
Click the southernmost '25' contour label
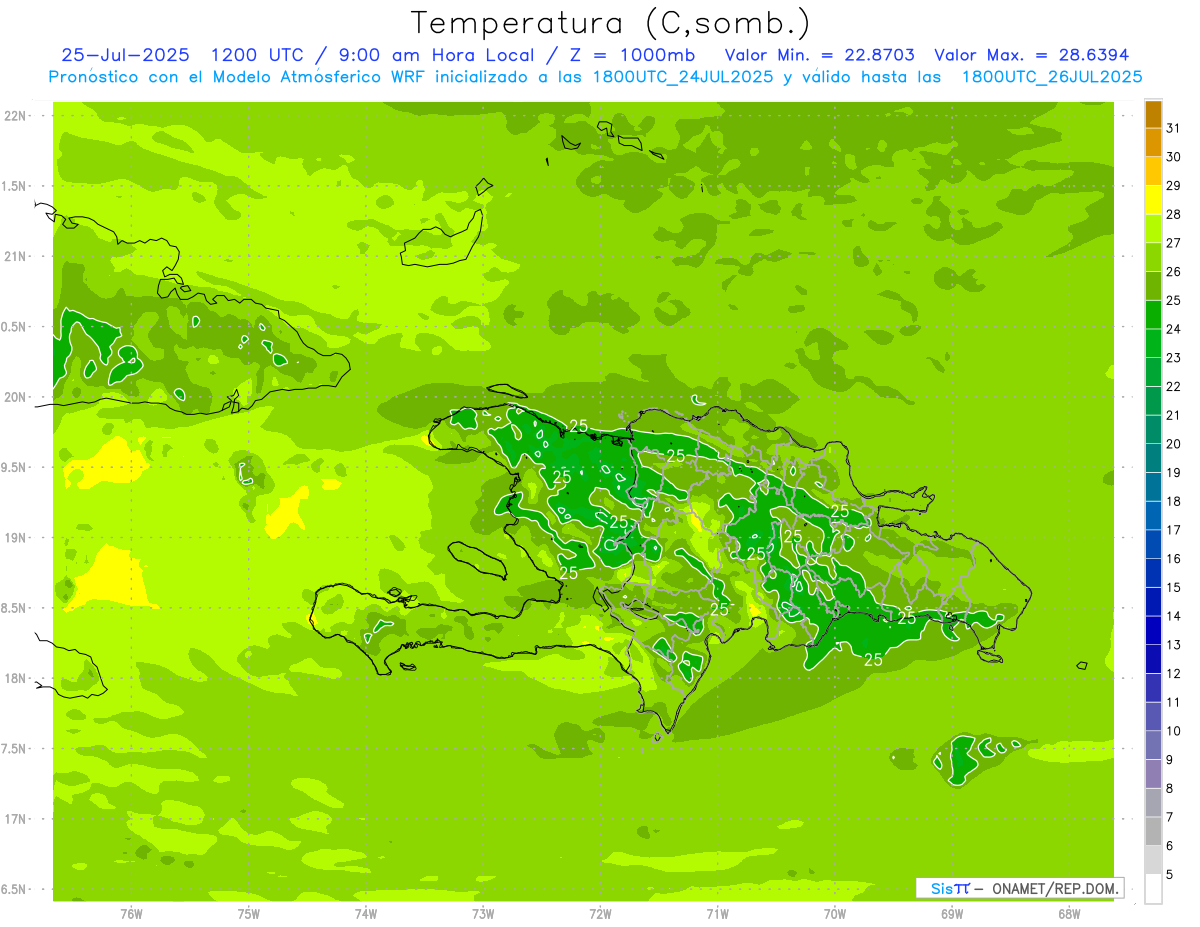tap(873, 660)
